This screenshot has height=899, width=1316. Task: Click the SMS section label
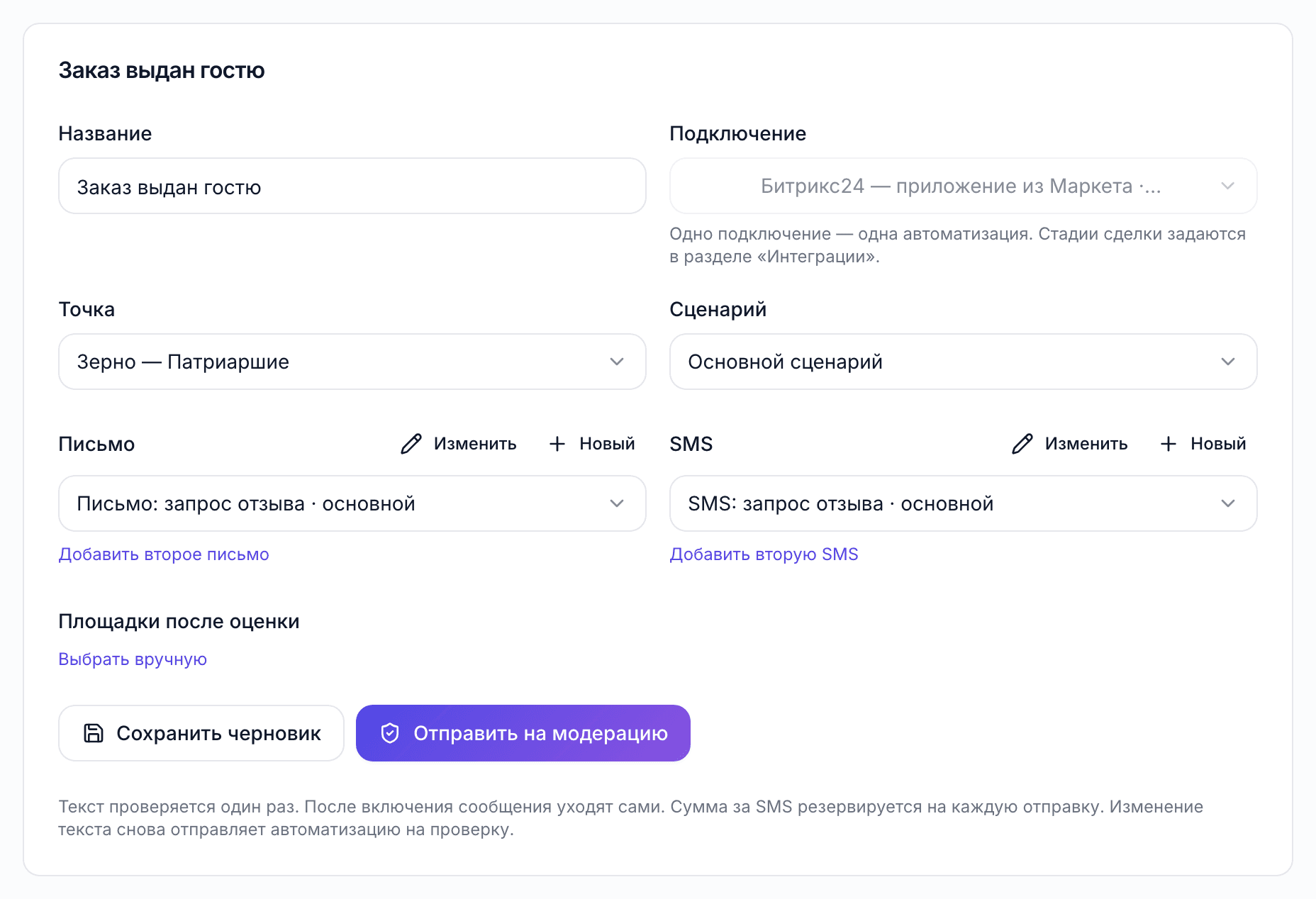[691, 444]
